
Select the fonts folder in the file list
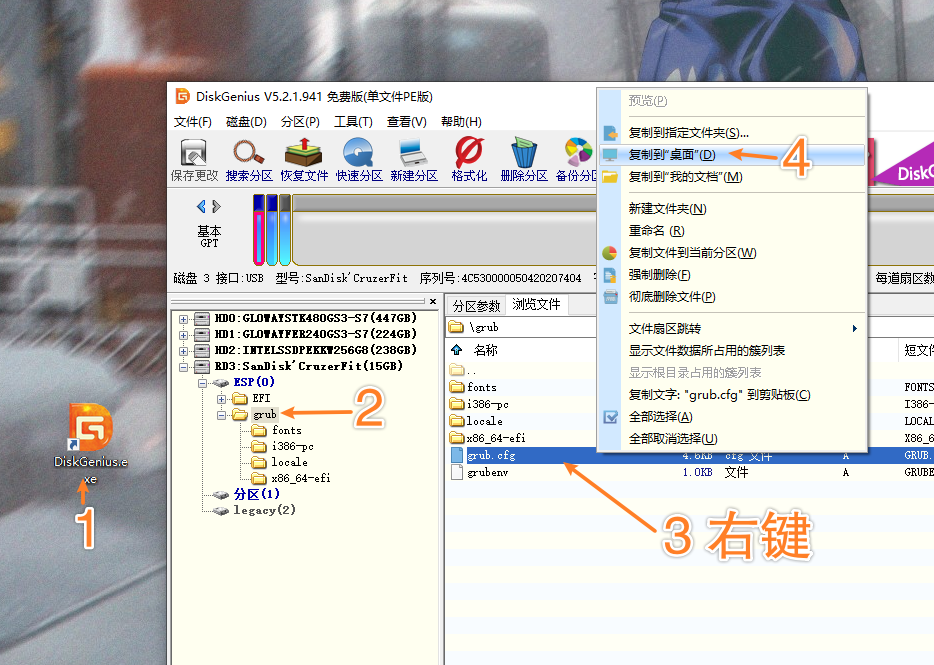(x=481, y=387)
